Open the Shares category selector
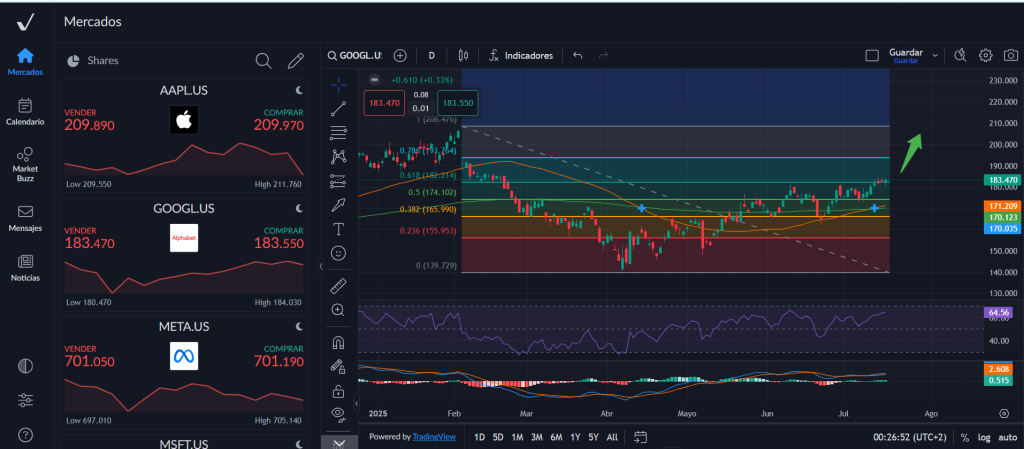 (x=93, y=61)
